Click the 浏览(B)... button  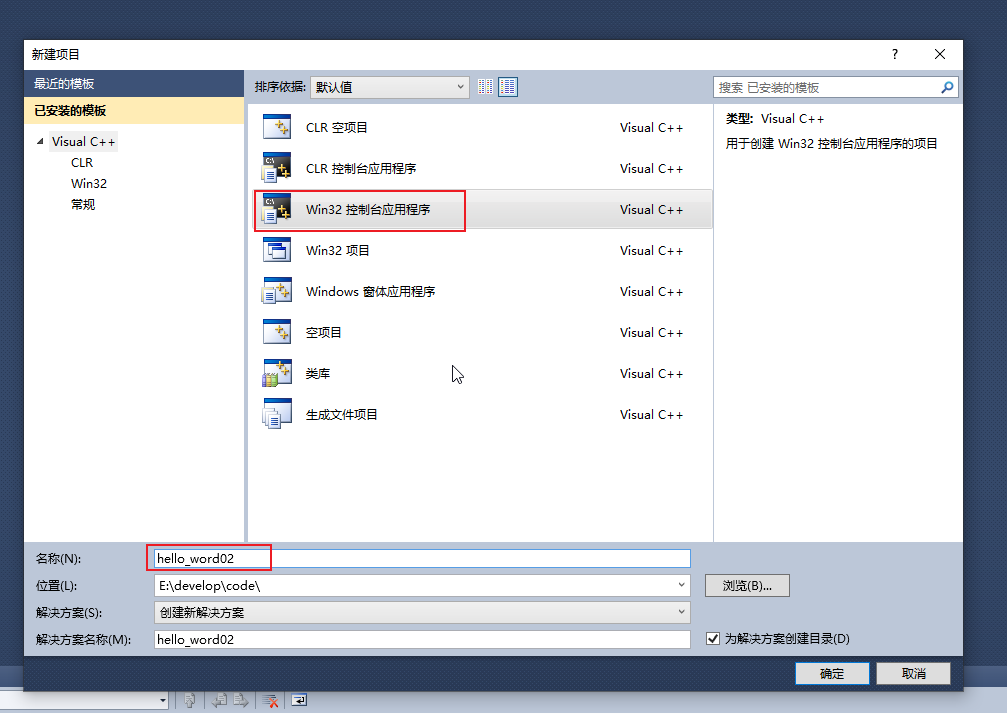coord(747,585)
